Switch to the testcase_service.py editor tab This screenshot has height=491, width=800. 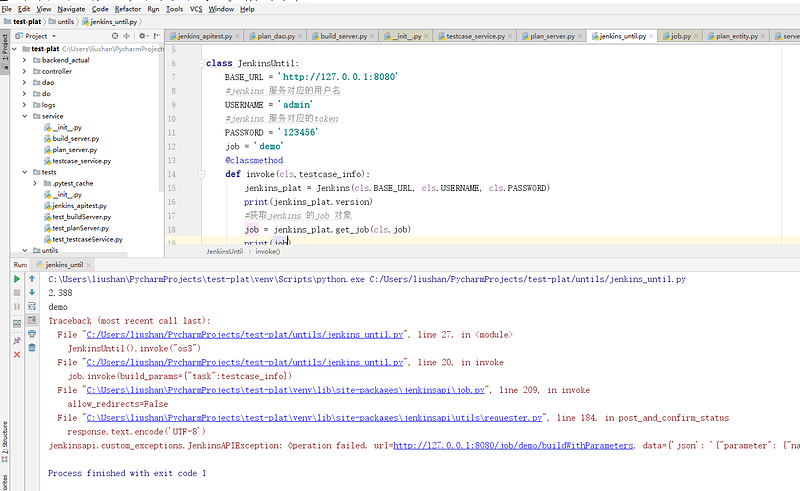[475, 36]
